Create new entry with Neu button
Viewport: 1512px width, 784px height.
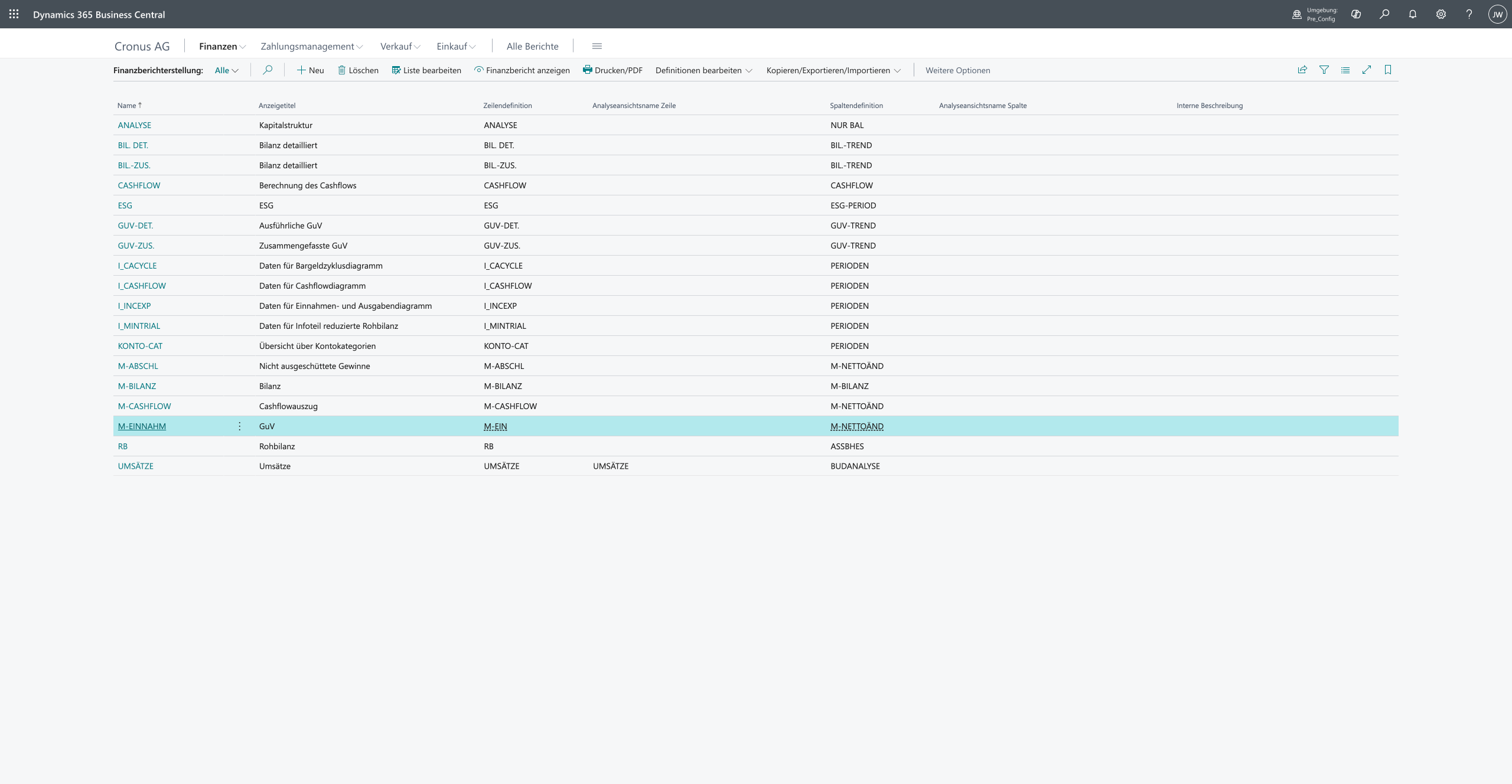(310, 70)
